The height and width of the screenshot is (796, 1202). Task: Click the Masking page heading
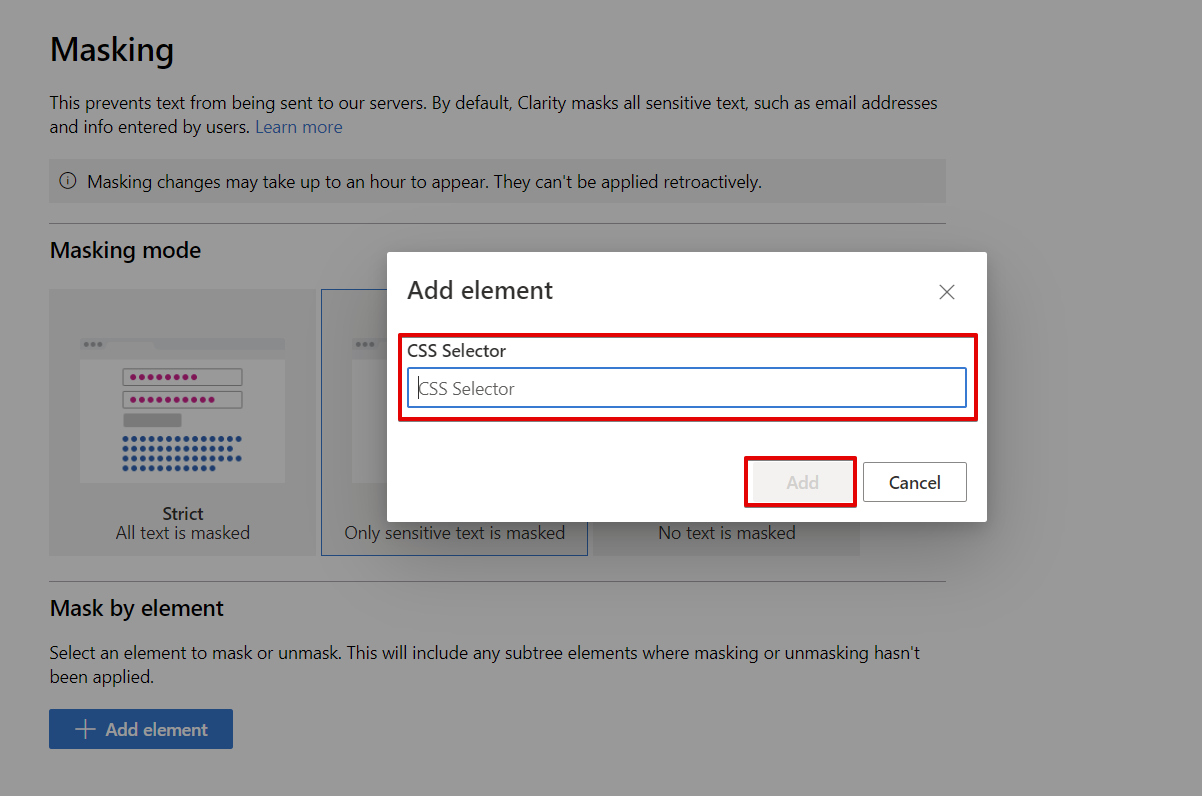click(x=112, y=49)
